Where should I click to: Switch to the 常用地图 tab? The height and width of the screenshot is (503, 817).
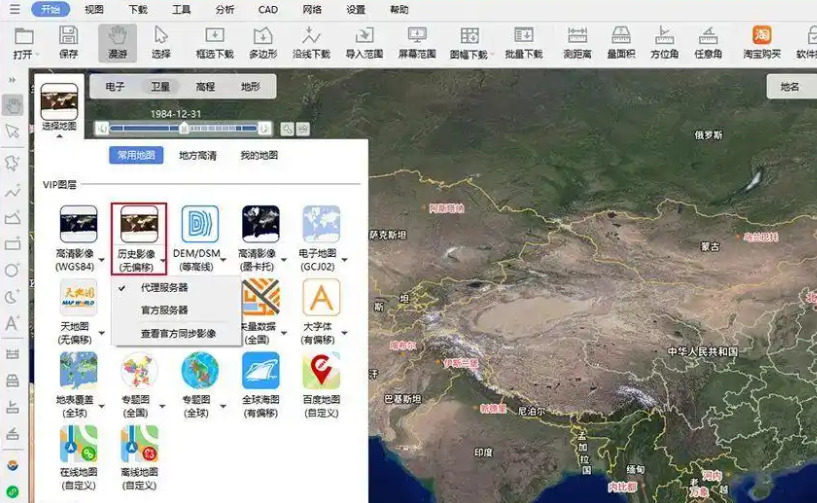click(136, 155)
